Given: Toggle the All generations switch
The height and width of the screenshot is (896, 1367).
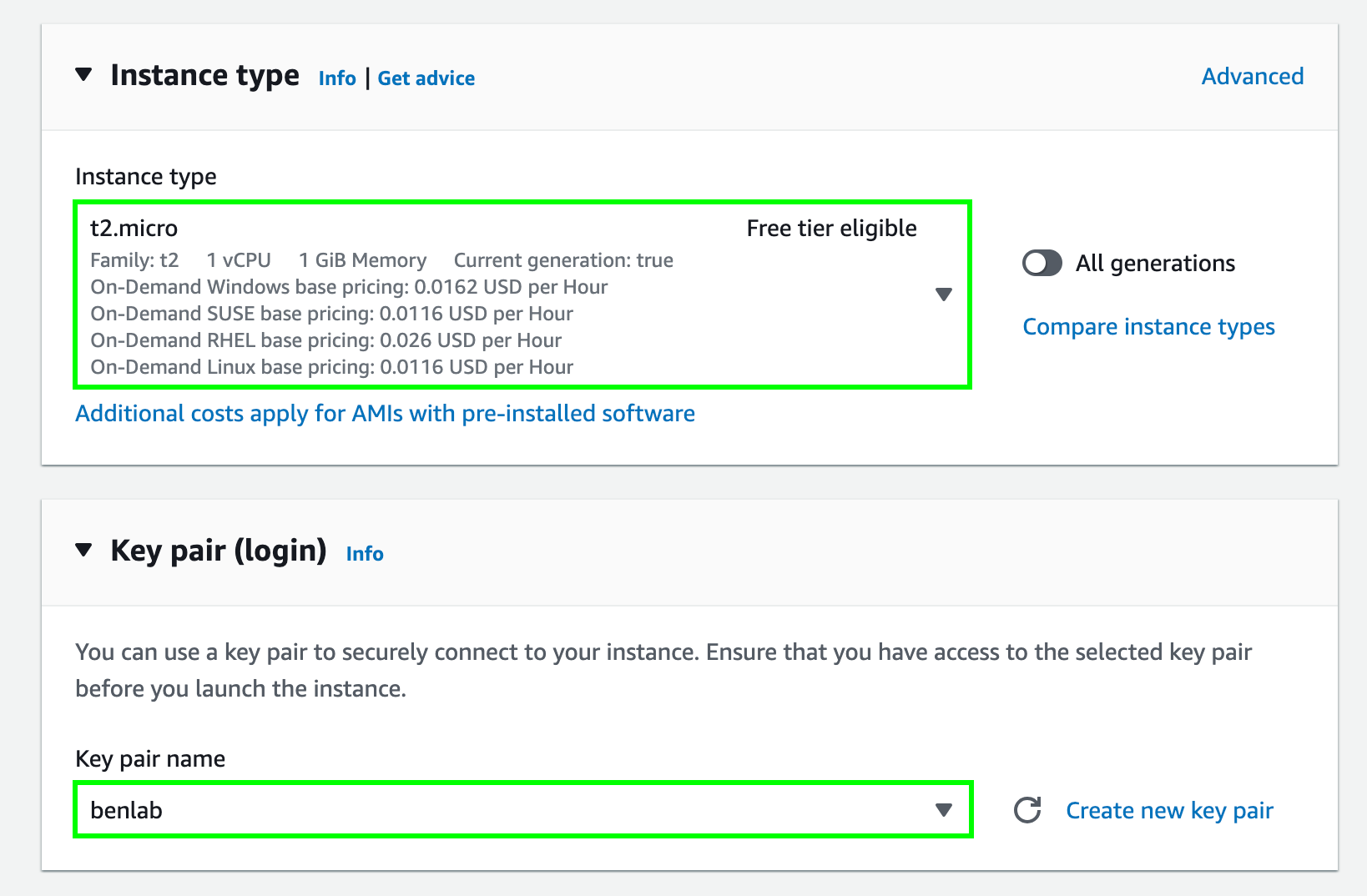Looking at the screenshot, I should [1042, 264].
